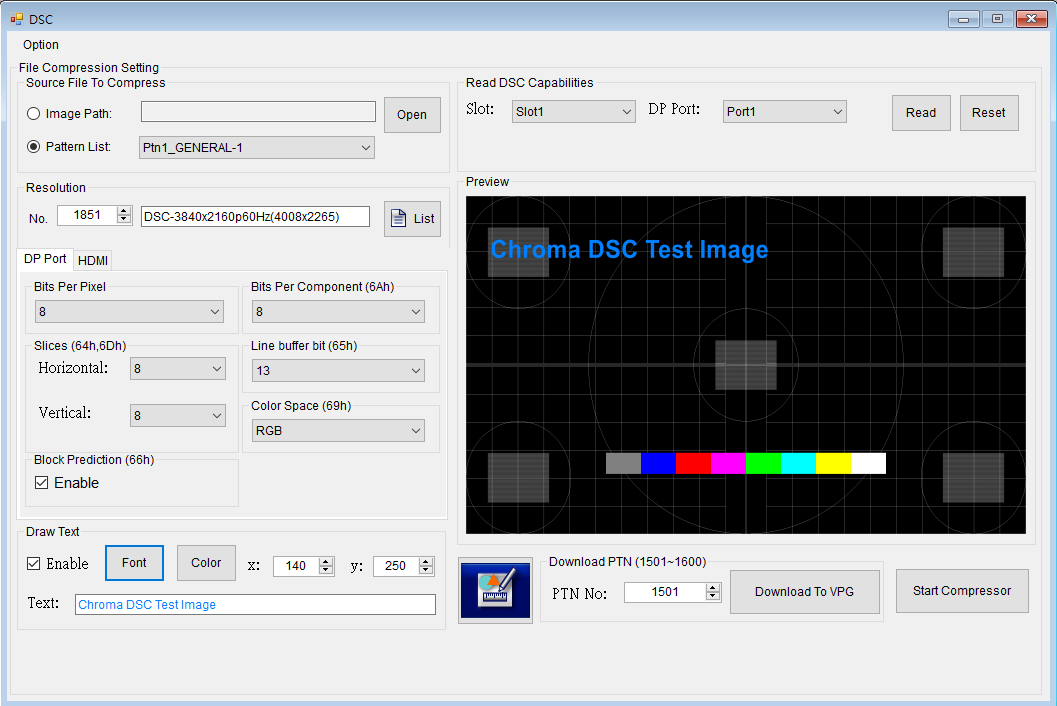Screen dimensions: 1057x706
Task: Click the resolution No. field showing 1851
Action: tap(88, 215)
